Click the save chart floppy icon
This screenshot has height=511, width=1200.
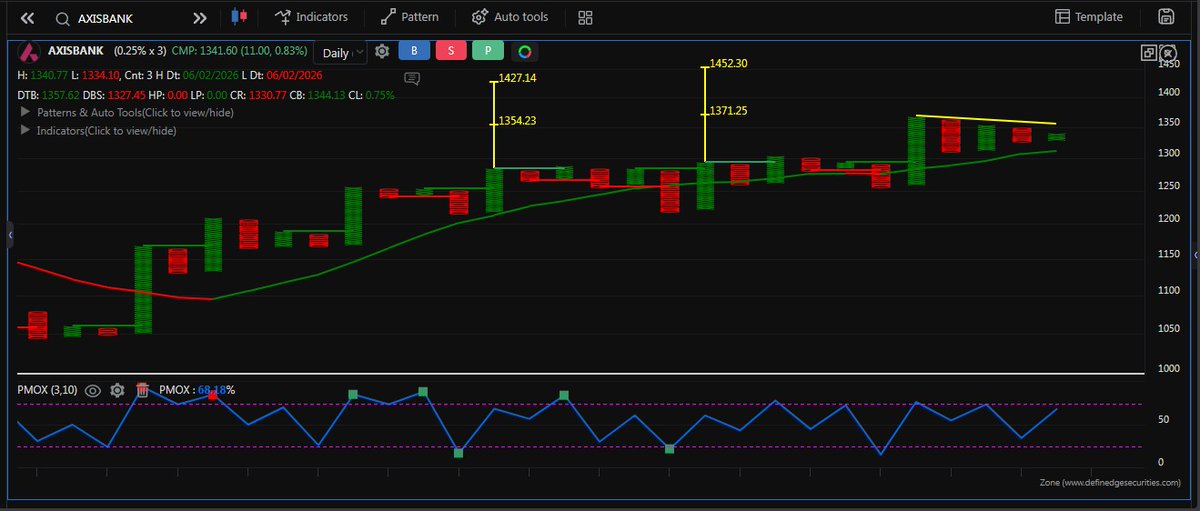coord(1166,17)
